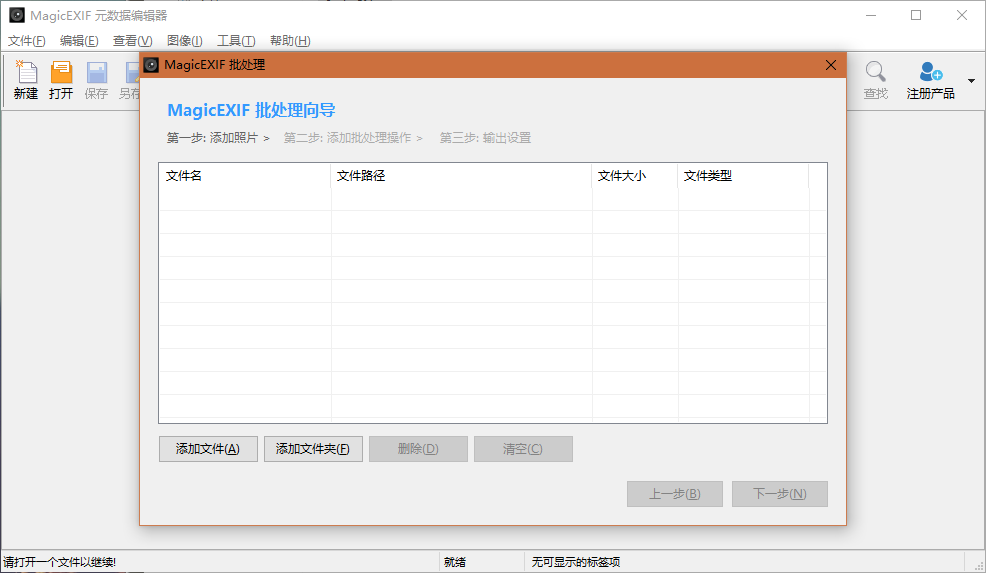Open the 工具(T) menu

(x=236, y=41)
